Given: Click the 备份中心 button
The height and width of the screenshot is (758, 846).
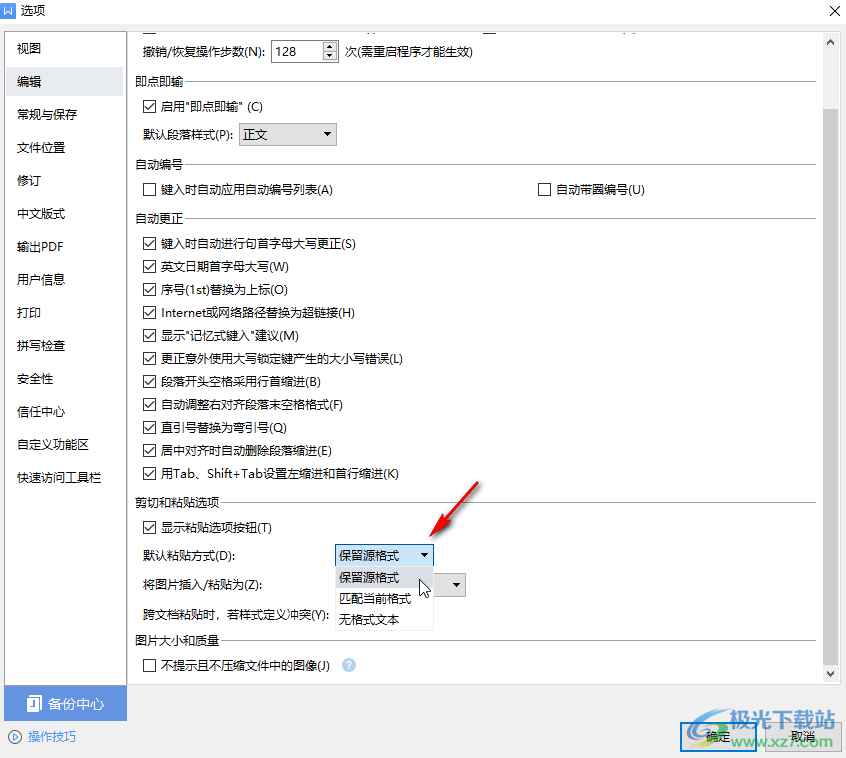Looking at the screenshot, I should (x=65, y=704).
